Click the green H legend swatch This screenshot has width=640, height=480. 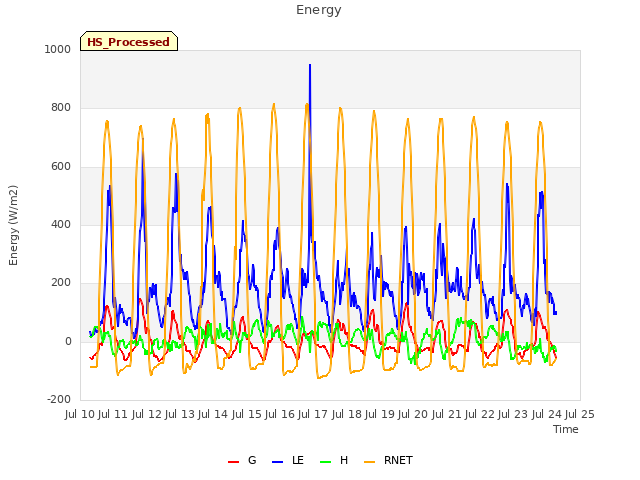coord(325,462)
